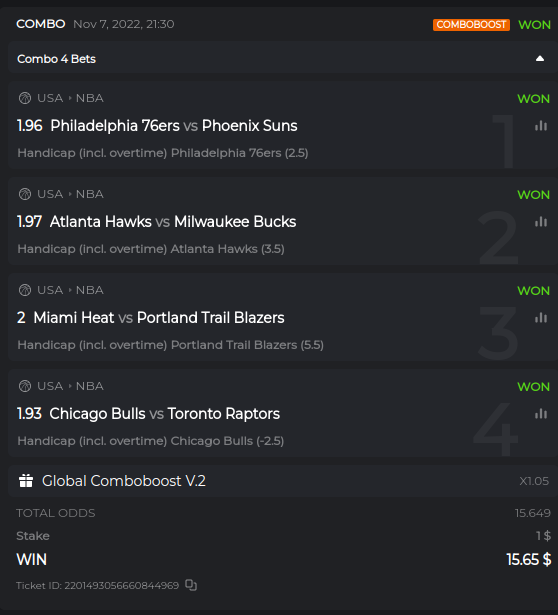
Task: Click USA breadcrumb in third bet
Action: tap(50, 290)
